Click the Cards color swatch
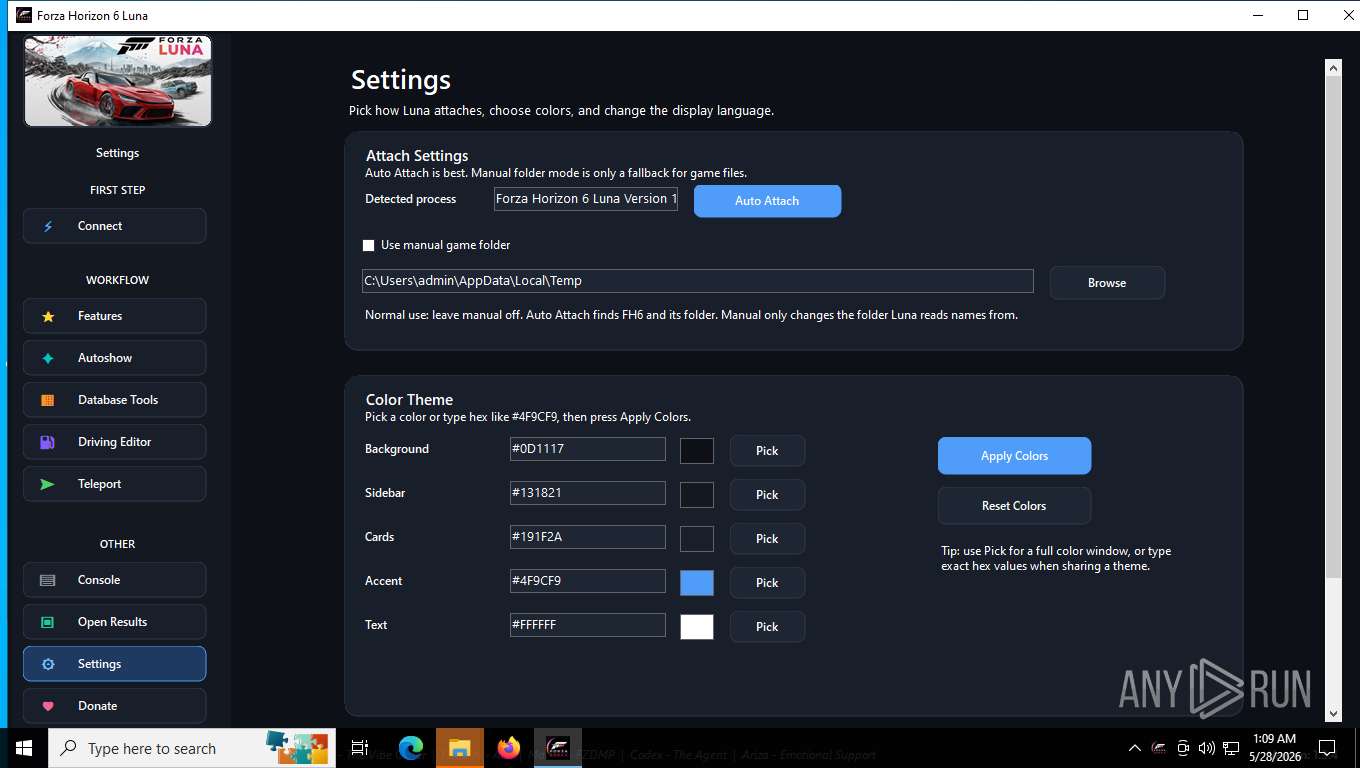Image resolution: width=1360 pixels, height=768 pixels. point(697,539)
